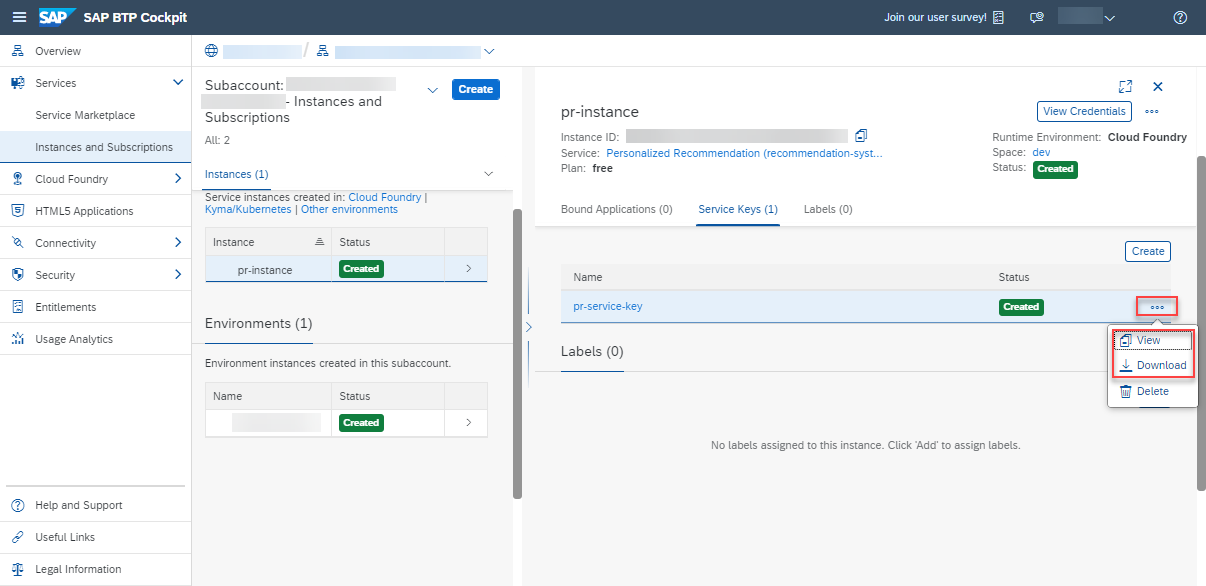Expand the Security sidebar section
Viewport: 1206px width, 586px height.
178,275
